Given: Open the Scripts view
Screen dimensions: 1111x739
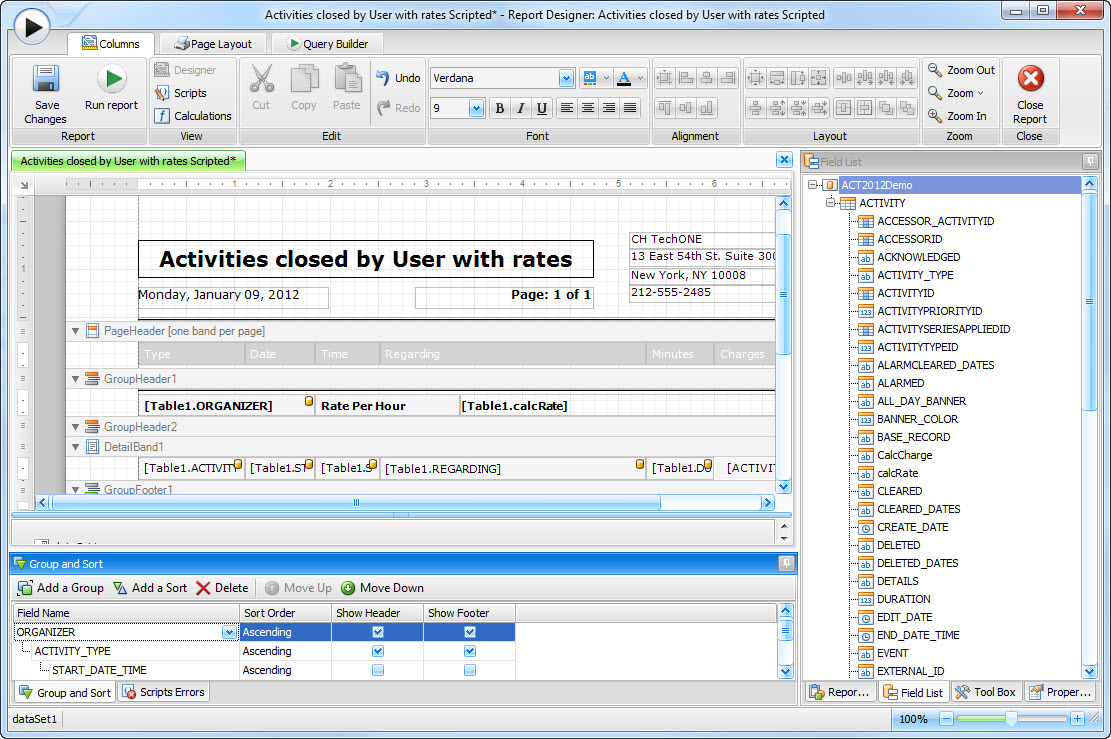Looking at the screenshot, I should click(181, 93).
